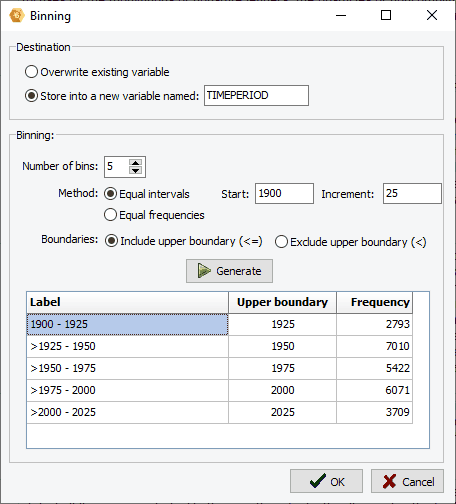456x504 pixels.
Task: Maximize the Binning dialog window
Action: coord(386,15)
